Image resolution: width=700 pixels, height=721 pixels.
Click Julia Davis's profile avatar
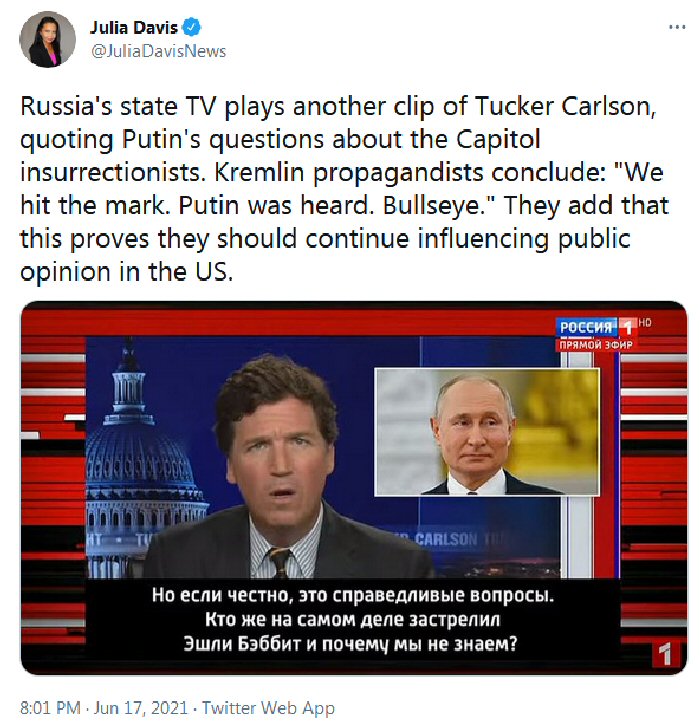[x=47, y=39]
